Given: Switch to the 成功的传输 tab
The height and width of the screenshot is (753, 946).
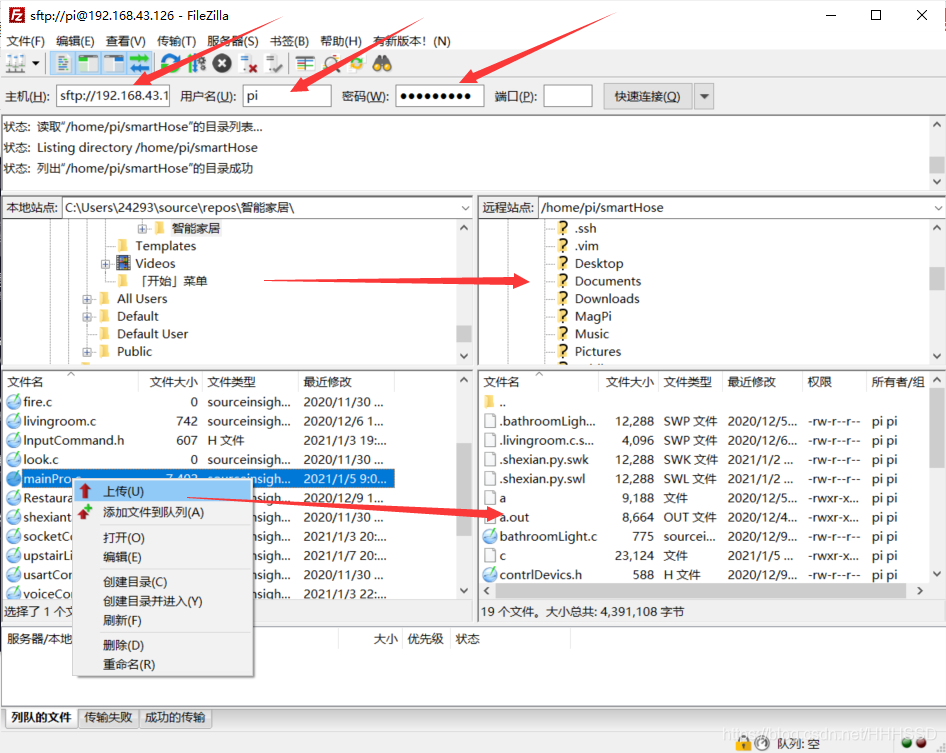Looking at the screenshot, I should (x=175, y=717).
